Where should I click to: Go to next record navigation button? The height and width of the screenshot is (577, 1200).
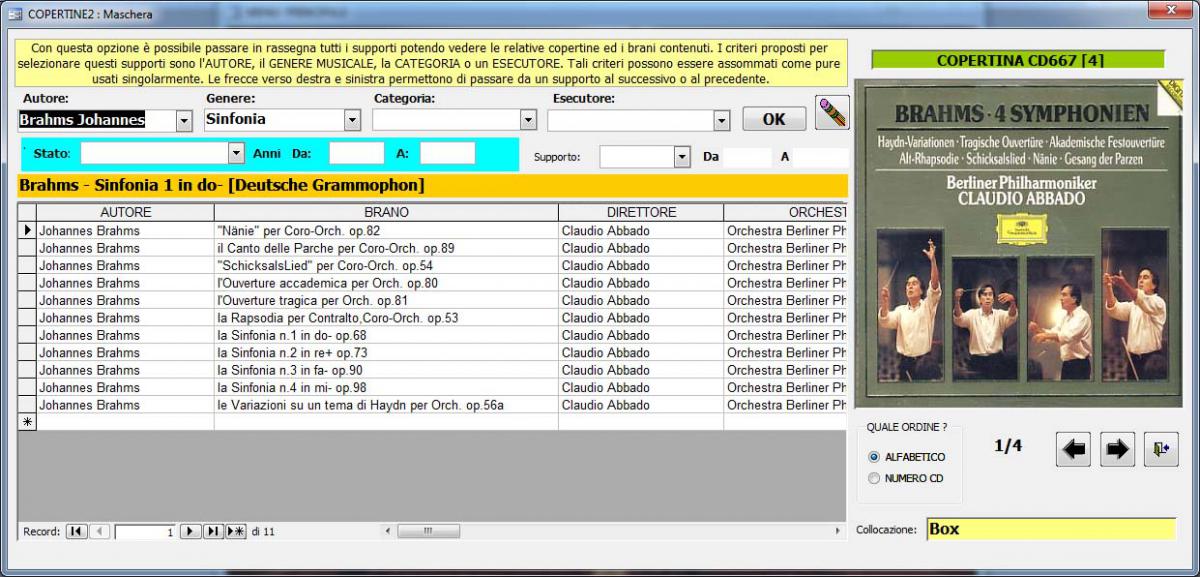190,531
